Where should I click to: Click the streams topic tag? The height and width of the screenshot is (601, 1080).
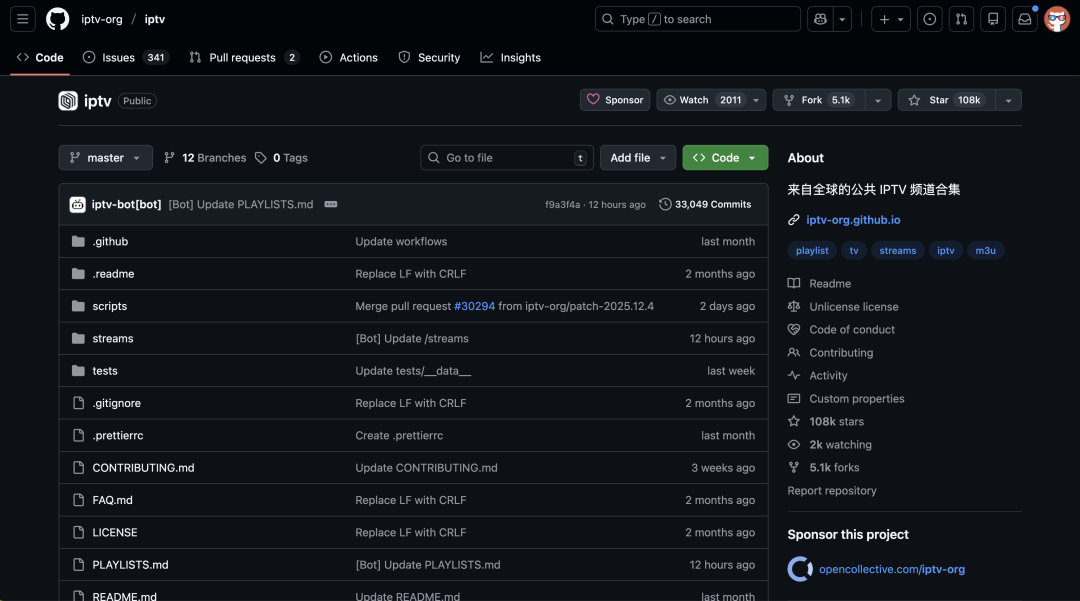[x=897, y=251]
